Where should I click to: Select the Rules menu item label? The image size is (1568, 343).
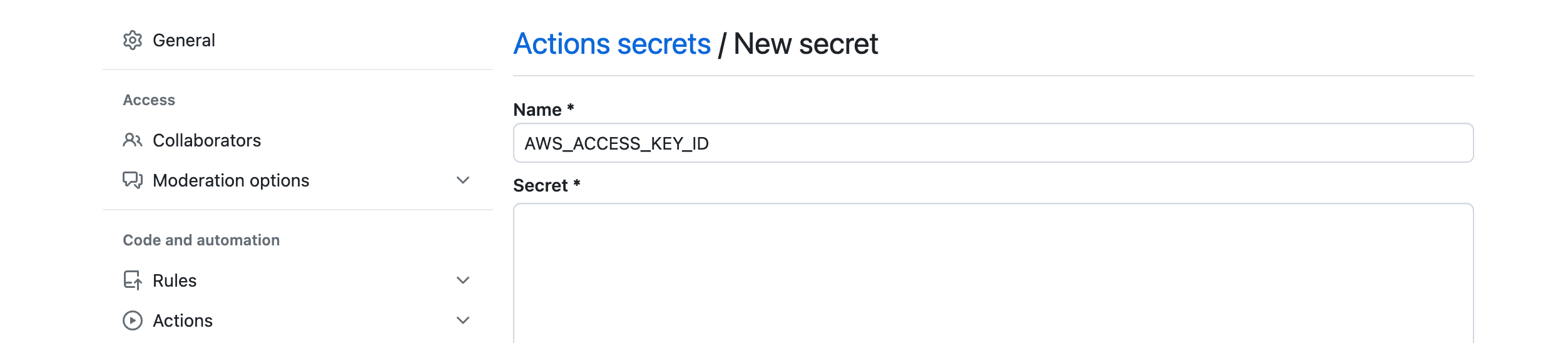tap(175, 280)
